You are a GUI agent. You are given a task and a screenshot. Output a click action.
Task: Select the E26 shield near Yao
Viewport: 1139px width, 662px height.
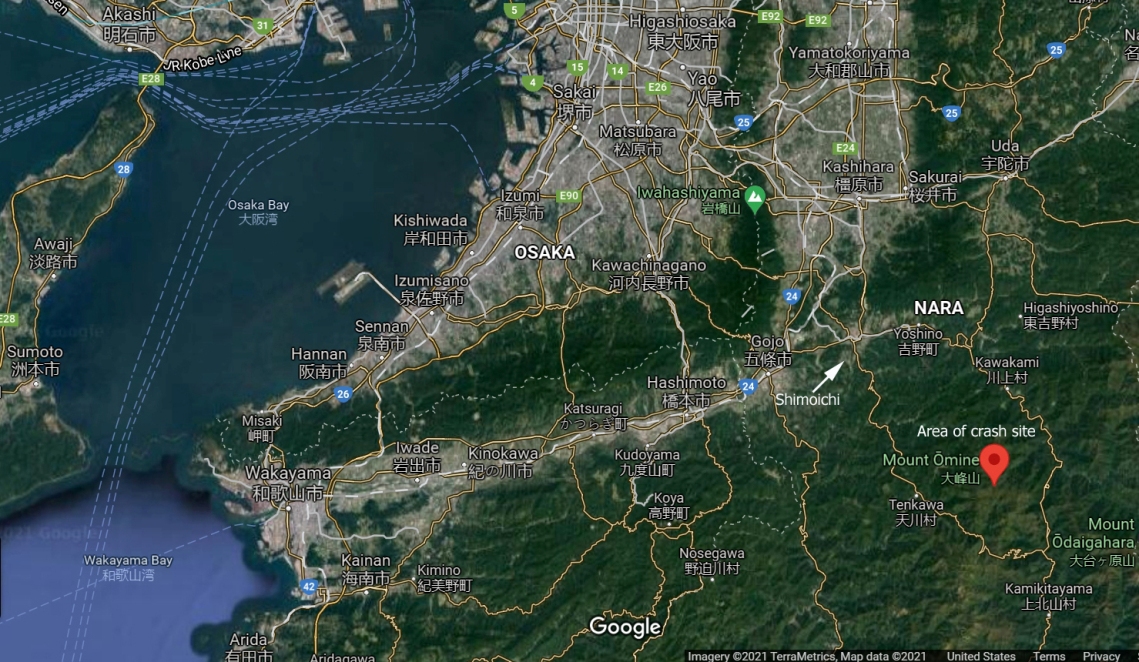(x=657, y=87)
